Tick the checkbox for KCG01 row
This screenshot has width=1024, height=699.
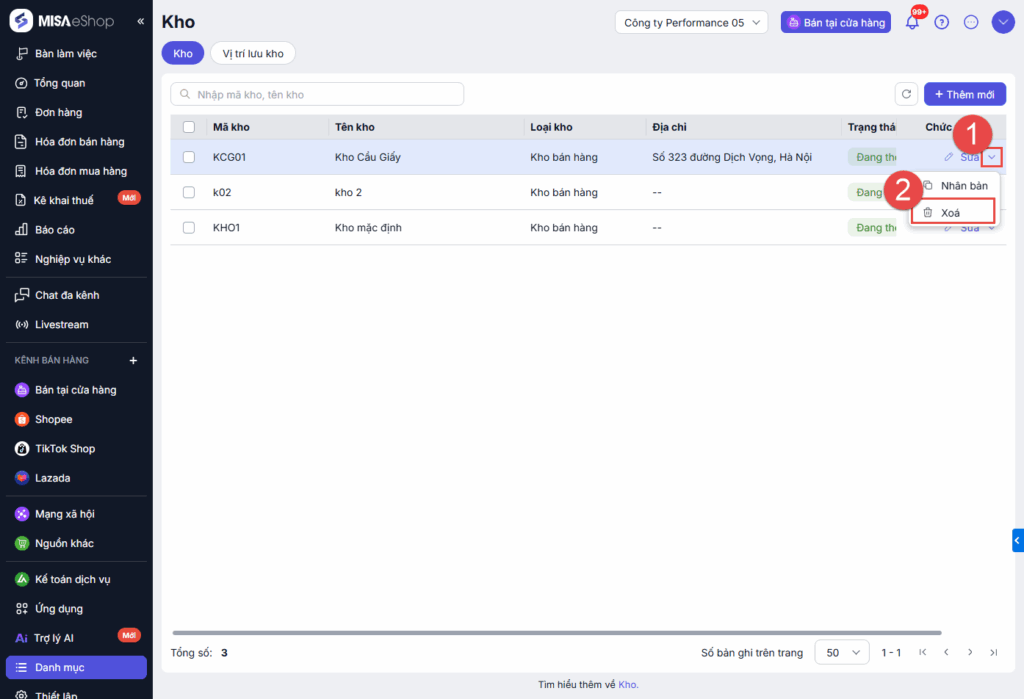point(189,157)
